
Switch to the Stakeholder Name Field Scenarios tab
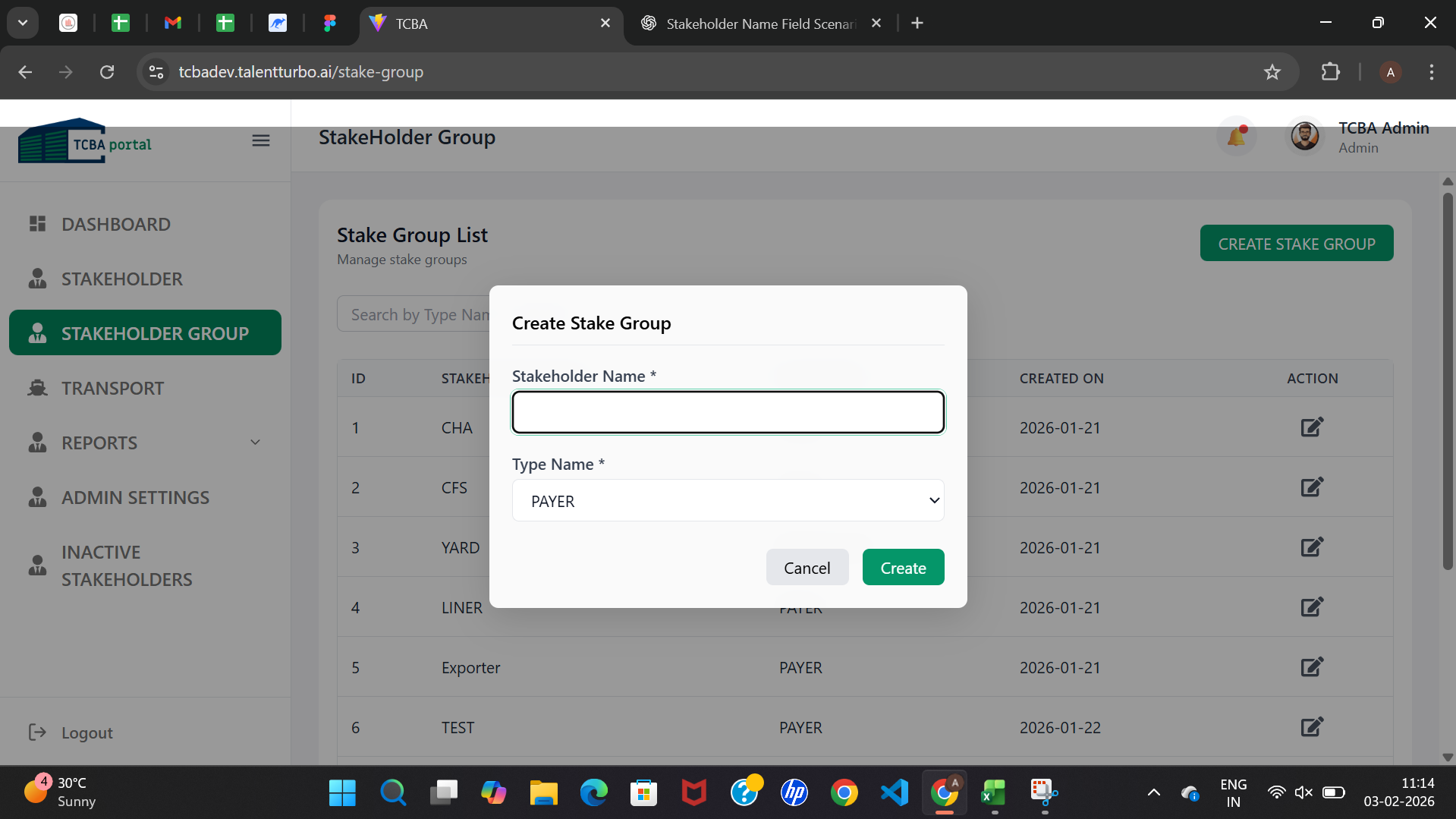coord(760,24)
